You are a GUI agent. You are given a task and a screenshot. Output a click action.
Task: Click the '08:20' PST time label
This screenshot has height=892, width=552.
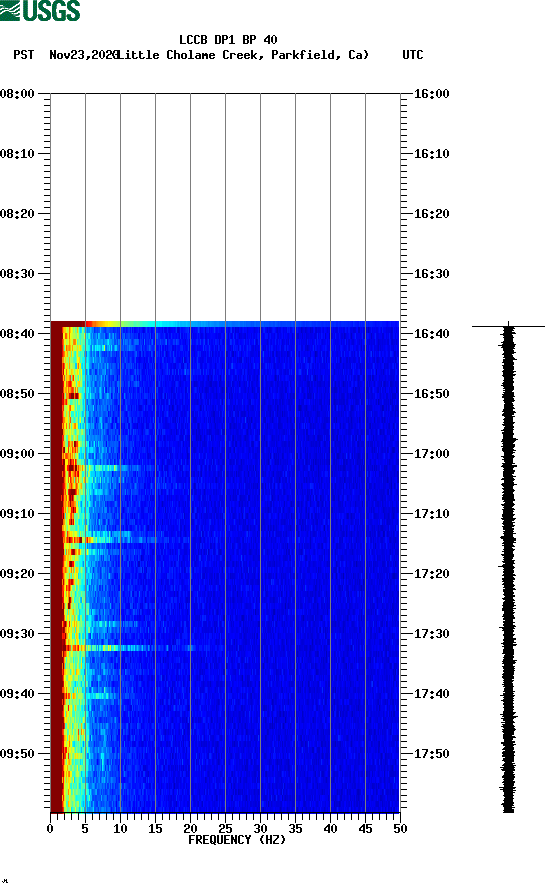(x=18, y=214)
